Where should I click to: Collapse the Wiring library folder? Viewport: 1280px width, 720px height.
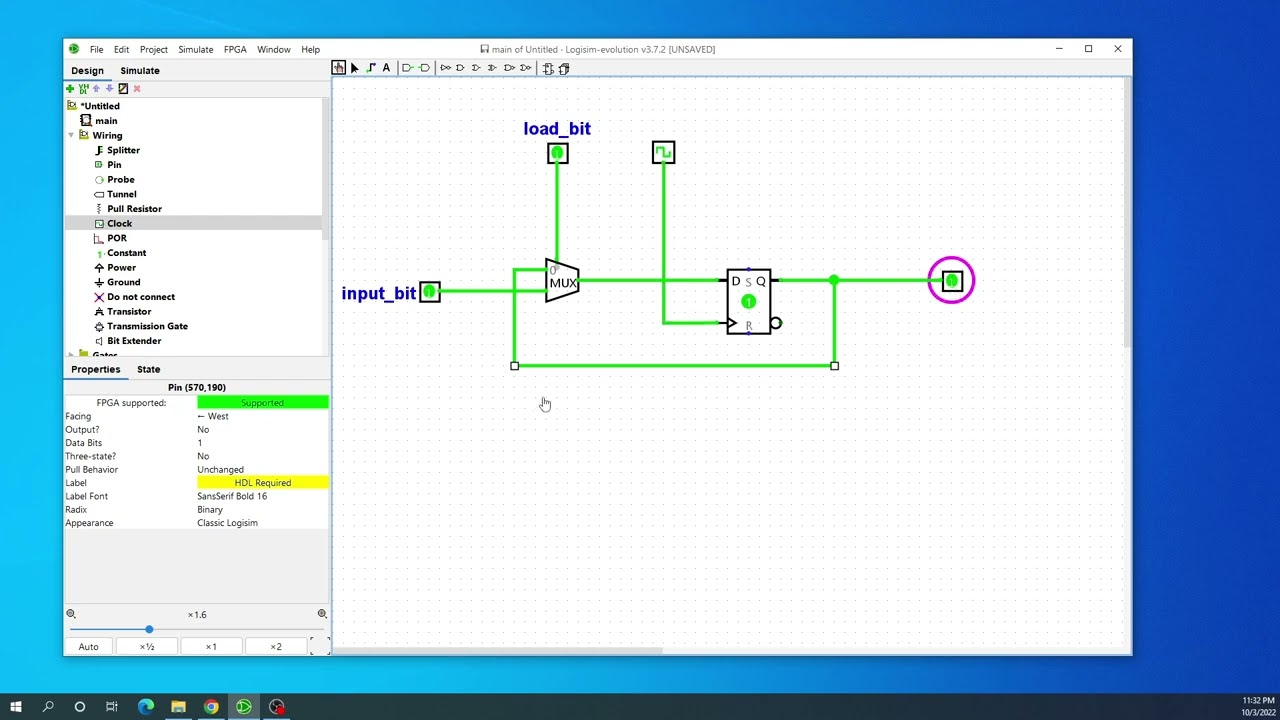point(71,135)
